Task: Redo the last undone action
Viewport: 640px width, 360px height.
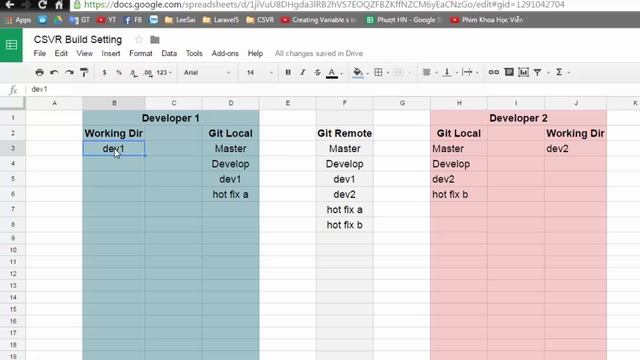Action: point(69,72)
